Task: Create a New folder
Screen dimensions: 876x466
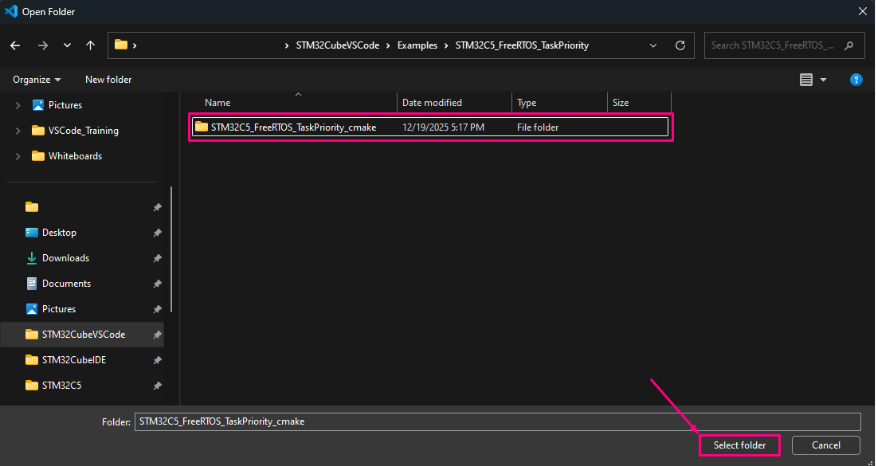Action: 108,80
